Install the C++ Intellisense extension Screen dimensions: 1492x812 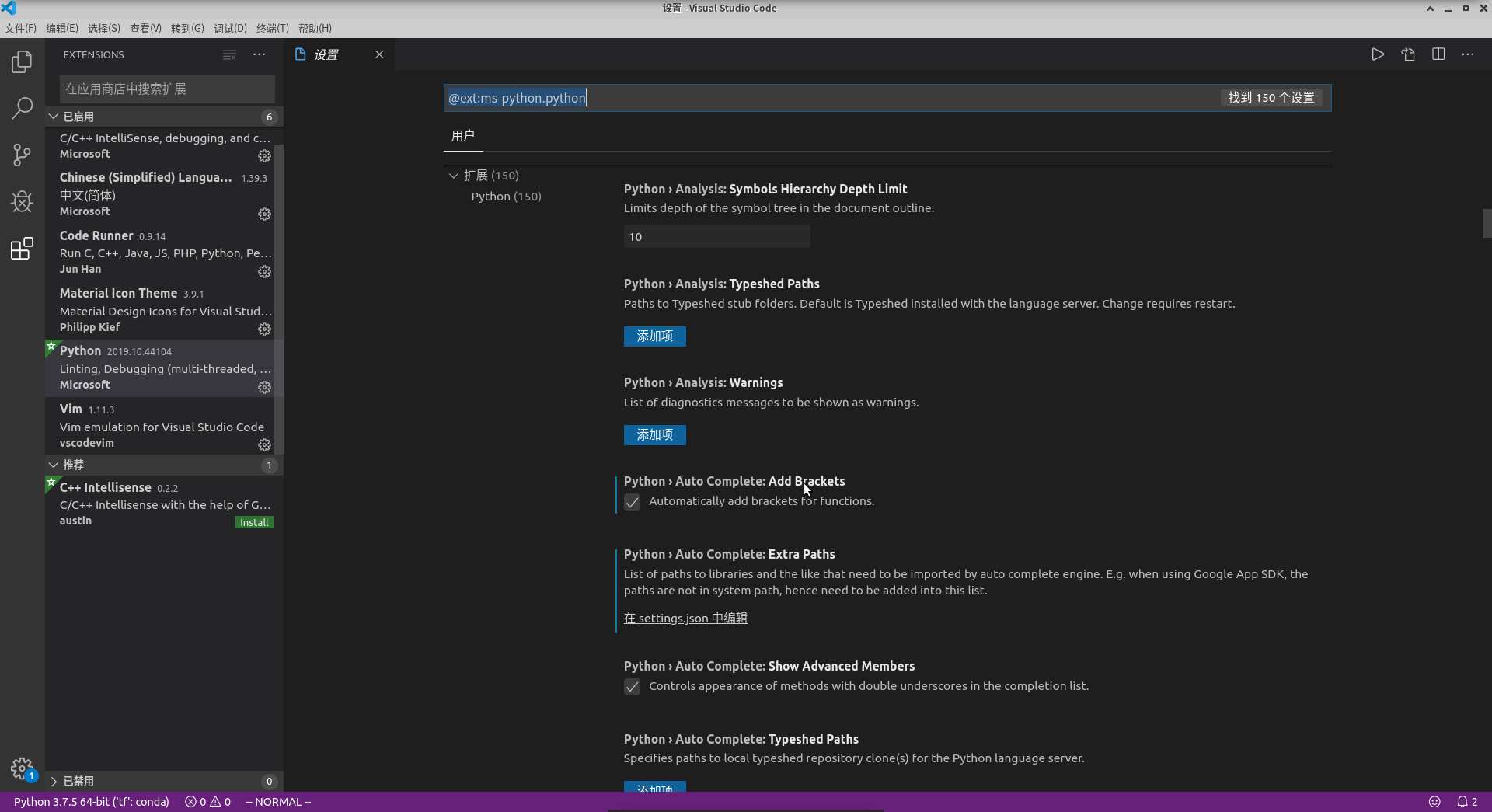click(x=254, y=522)
